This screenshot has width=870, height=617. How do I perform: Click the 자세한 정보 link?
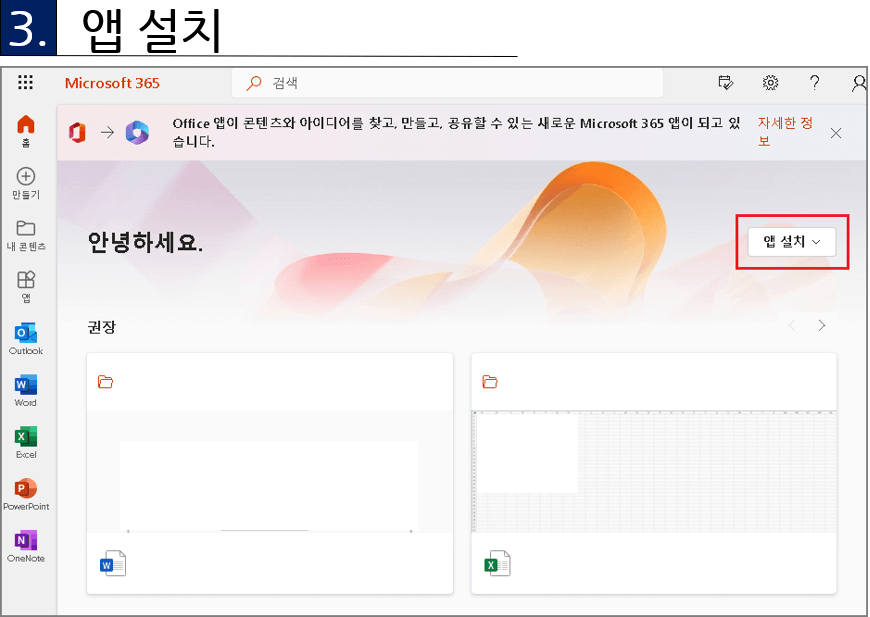click(x=785, y=132)
